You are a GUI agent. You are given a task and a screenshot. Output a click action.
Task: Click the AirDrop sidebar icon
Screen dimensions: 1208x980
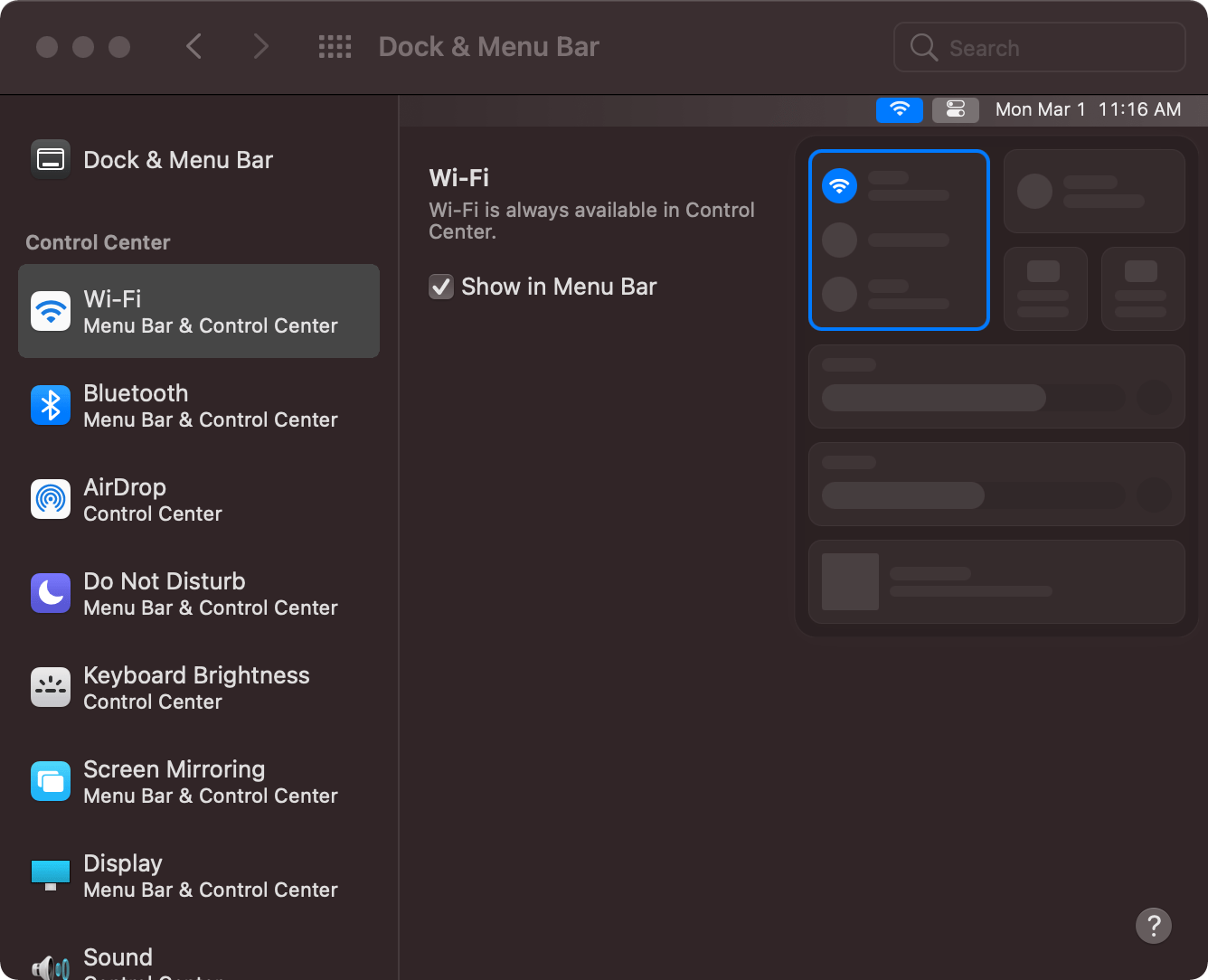51,500
